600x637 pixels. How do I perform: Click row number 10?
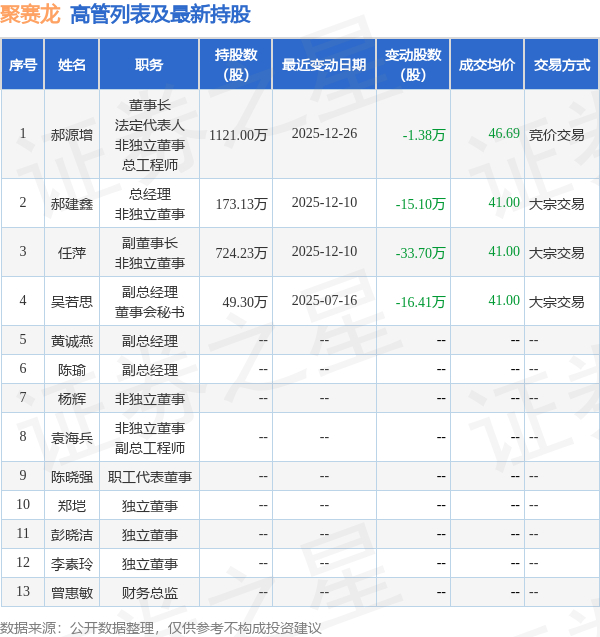pyautogui.click(x=23, y=504)
